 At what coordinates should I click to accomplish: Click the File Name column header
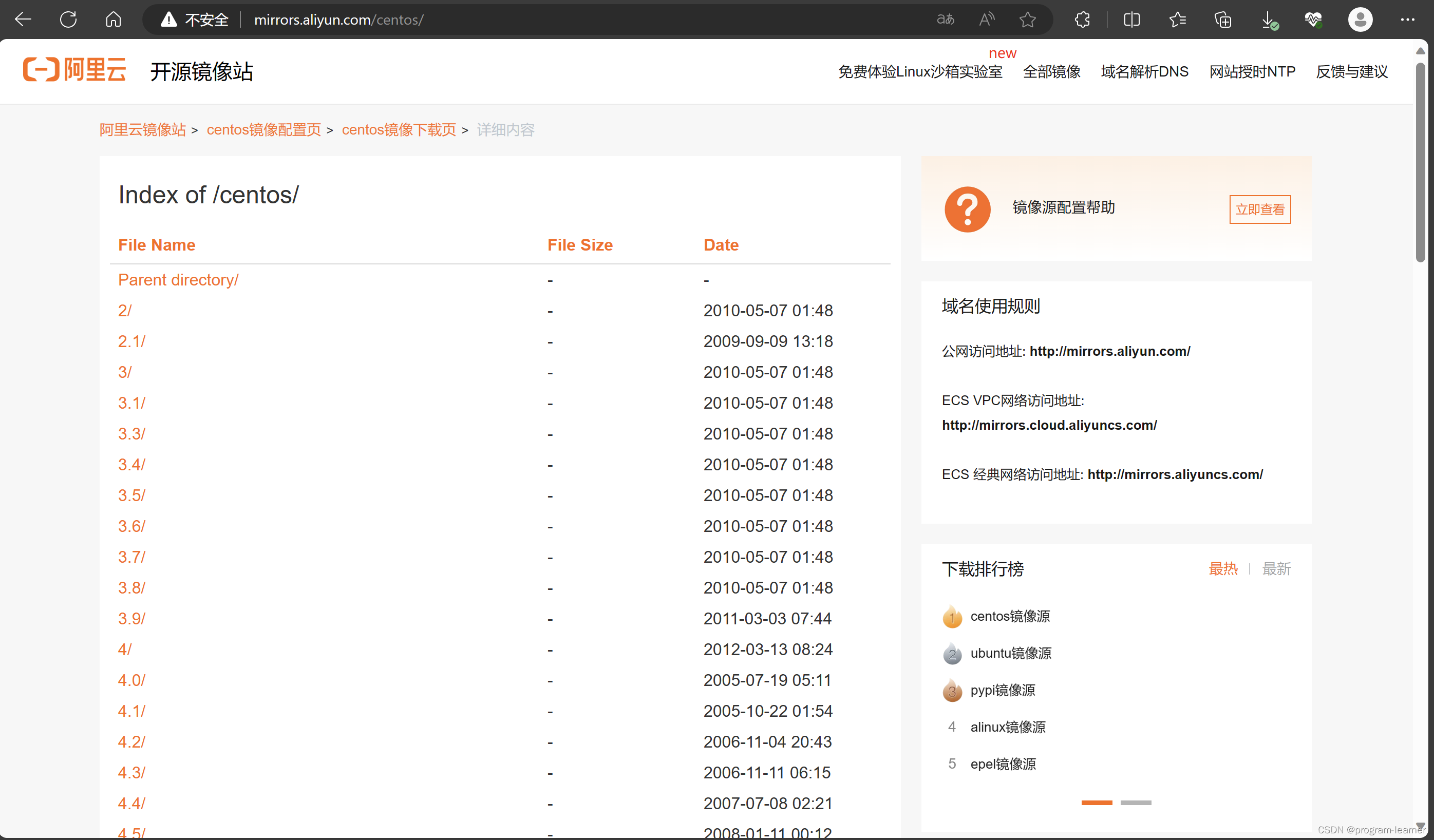[x=157, y=245]
